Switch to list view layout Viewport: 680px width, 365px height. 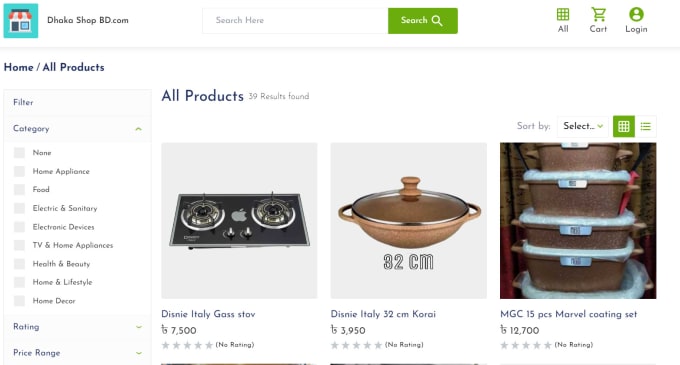(x=646, y=126)
